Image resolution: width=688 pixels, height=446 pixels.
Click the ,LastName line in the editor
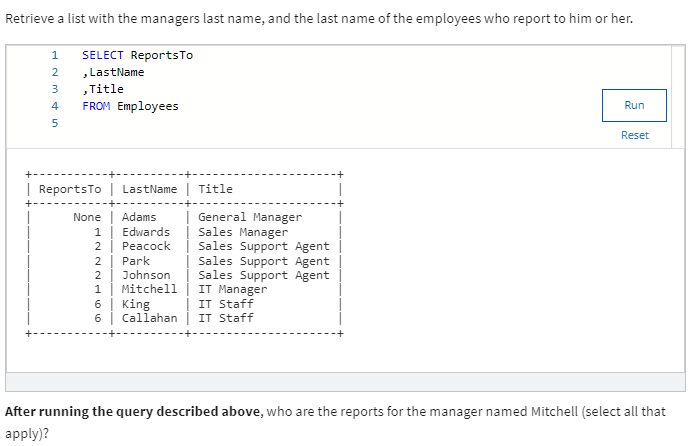click(x=113, y=72)
